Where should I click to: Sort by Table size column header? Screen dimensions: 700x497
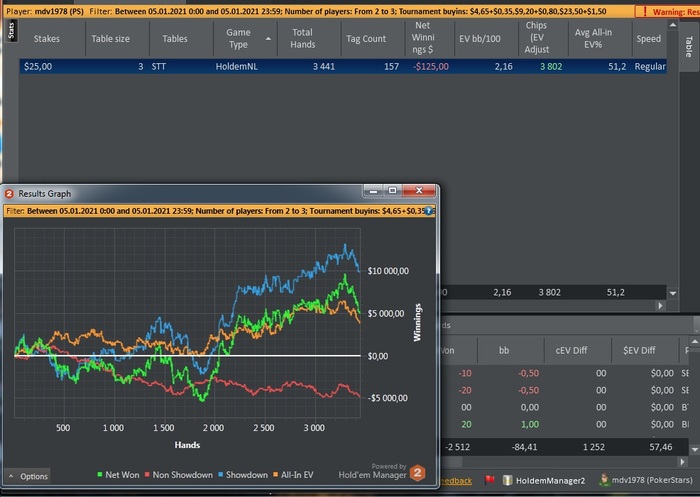pyautogui.click(x=111, y=39)
